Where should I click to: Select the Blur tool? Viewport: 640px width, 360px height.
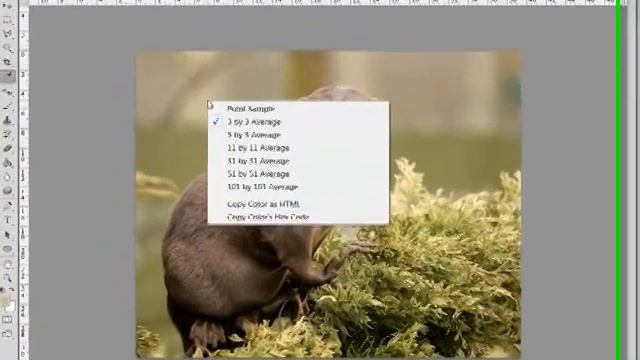coord(7,177)
